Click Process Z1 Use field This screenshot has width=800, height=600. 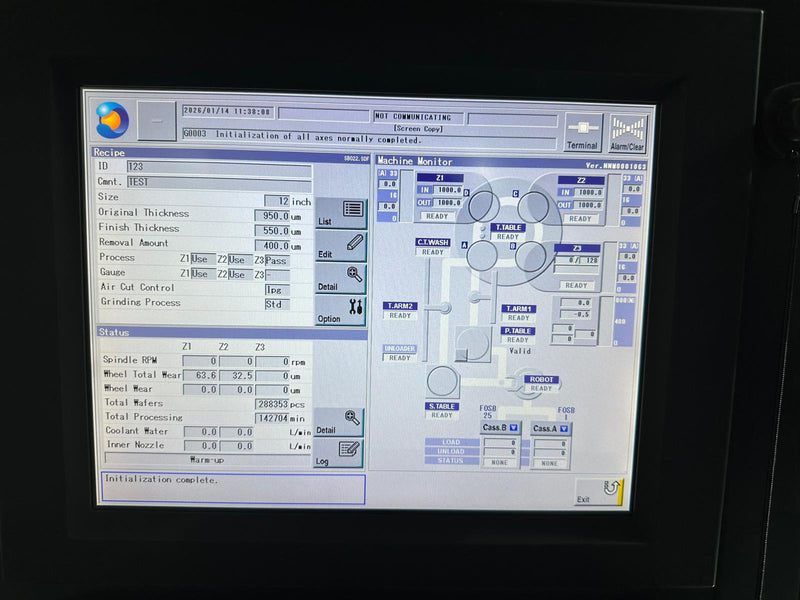tap(203, 259)
